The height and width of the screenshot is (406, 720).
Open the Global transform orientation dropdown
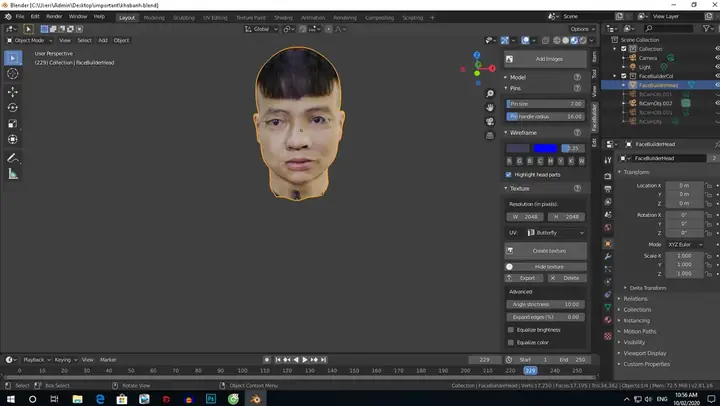pos(261,29)
